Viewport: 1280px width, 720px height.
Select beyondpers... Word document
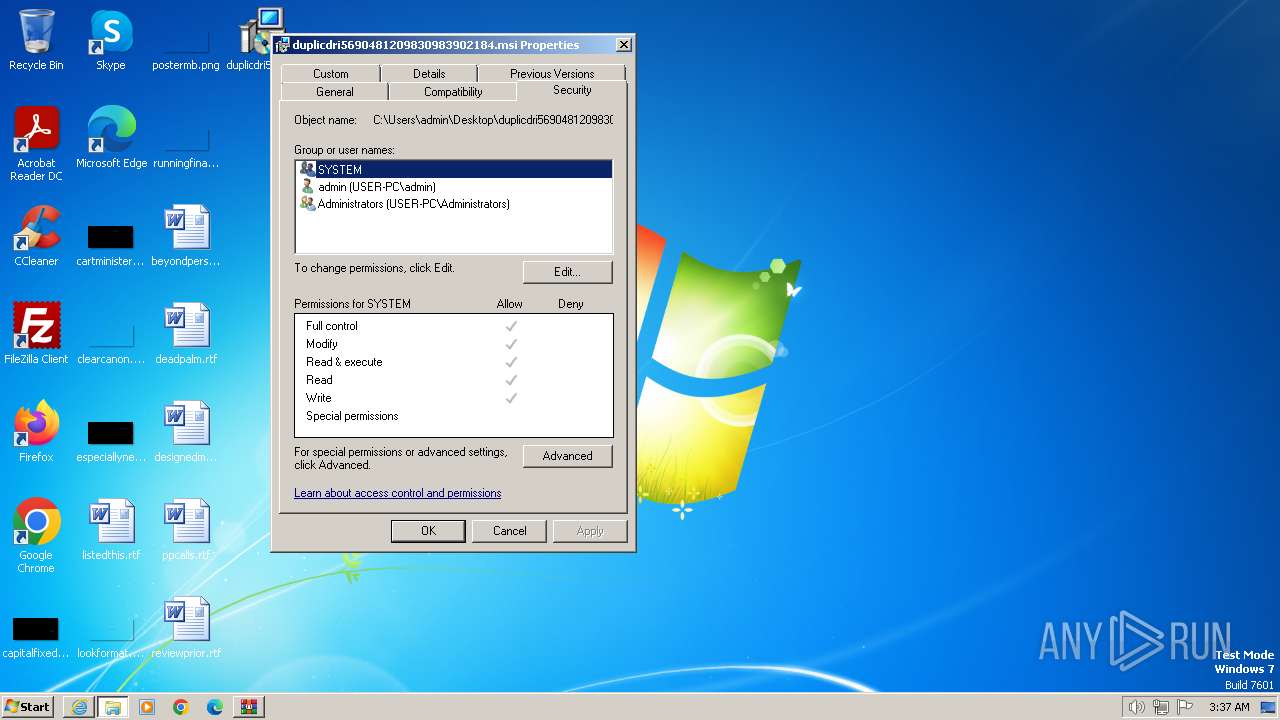(x=186, y=236)
